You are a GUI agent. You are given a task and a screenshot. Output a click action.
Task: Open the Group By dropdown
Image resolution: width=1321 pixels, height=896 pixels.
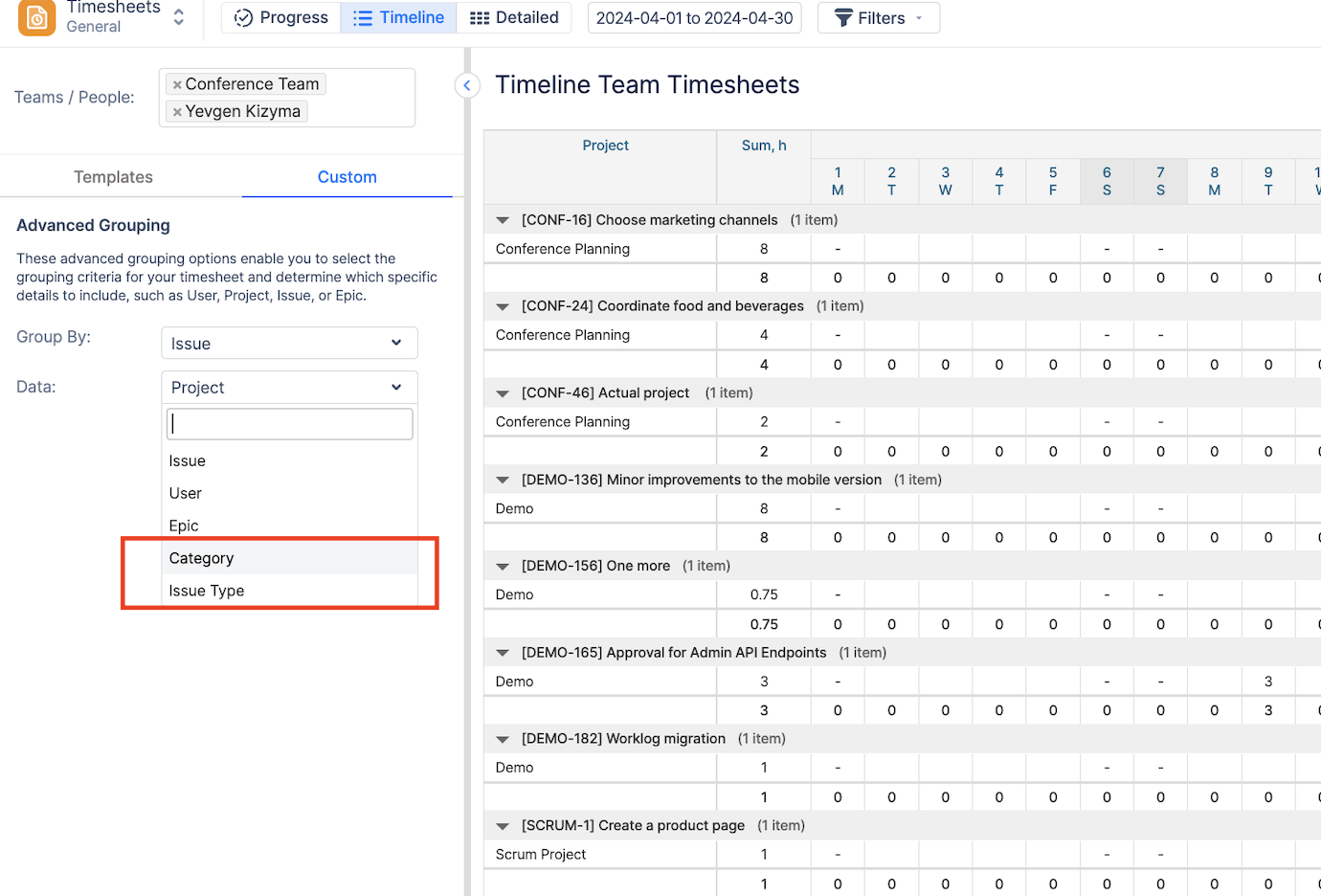click(289, 344)
